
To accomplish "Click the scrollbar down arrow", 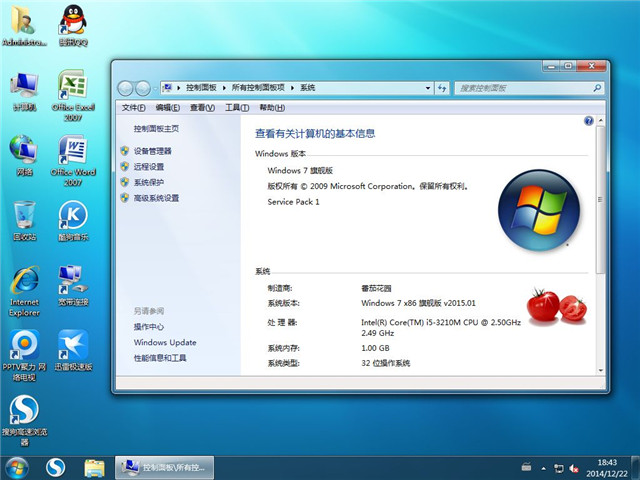I will click(600, 371).
